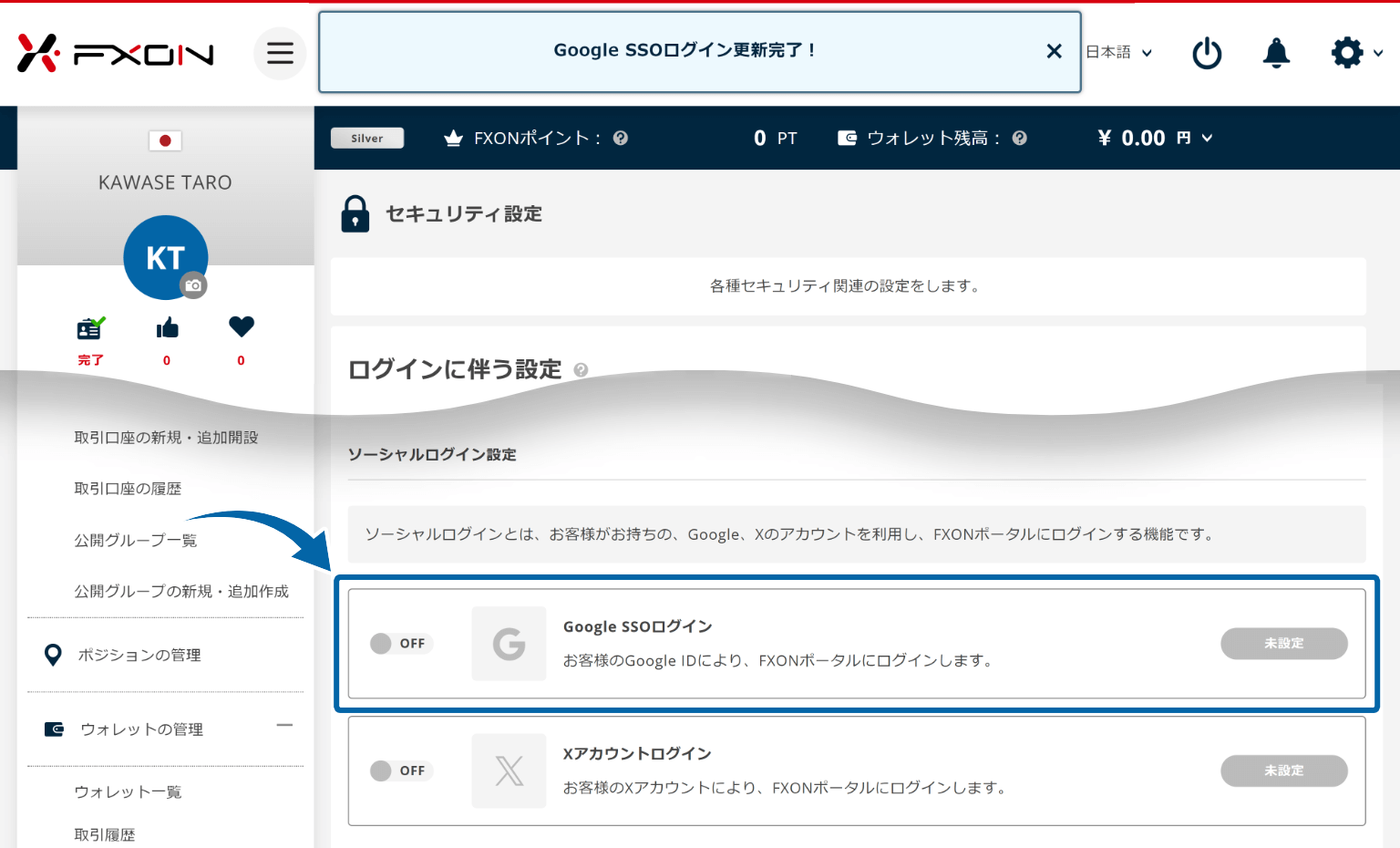
Task: Click the セキュリティ設定 heading
Action: point(464,214)
